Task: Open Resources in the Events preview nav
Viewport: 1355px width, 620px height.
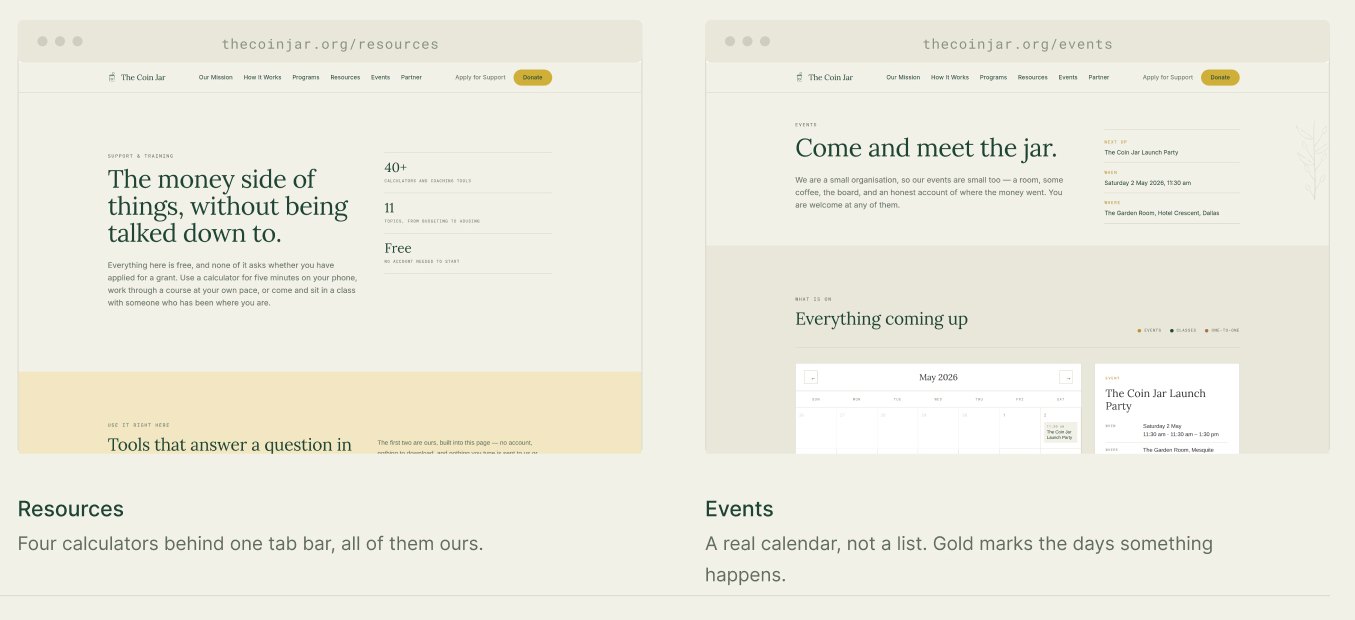Action: click(x=1033, y=77)
